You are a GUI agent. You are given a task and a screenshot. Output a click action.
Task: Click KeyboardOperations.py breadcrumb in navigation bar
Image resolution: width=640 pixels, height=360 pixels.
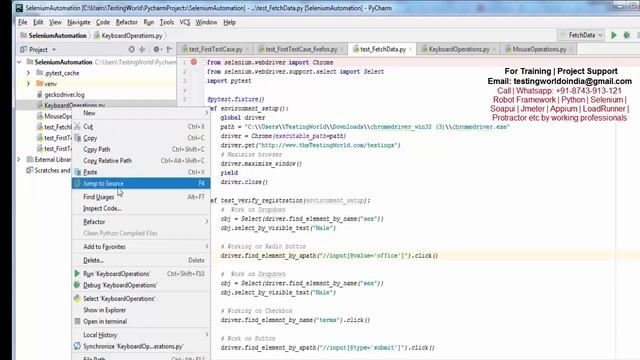tap(128, 36)
